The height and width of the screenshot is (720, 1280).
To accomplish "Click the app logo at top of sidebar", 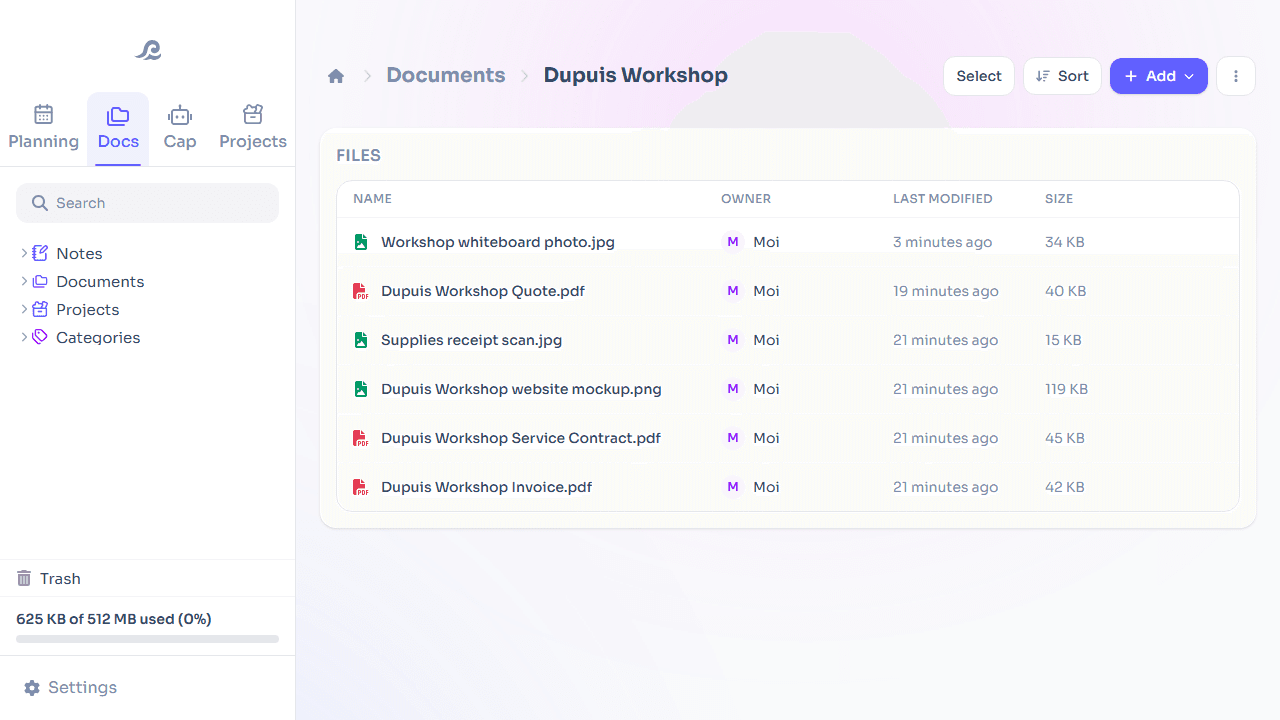I will click(x=148, y=50).
